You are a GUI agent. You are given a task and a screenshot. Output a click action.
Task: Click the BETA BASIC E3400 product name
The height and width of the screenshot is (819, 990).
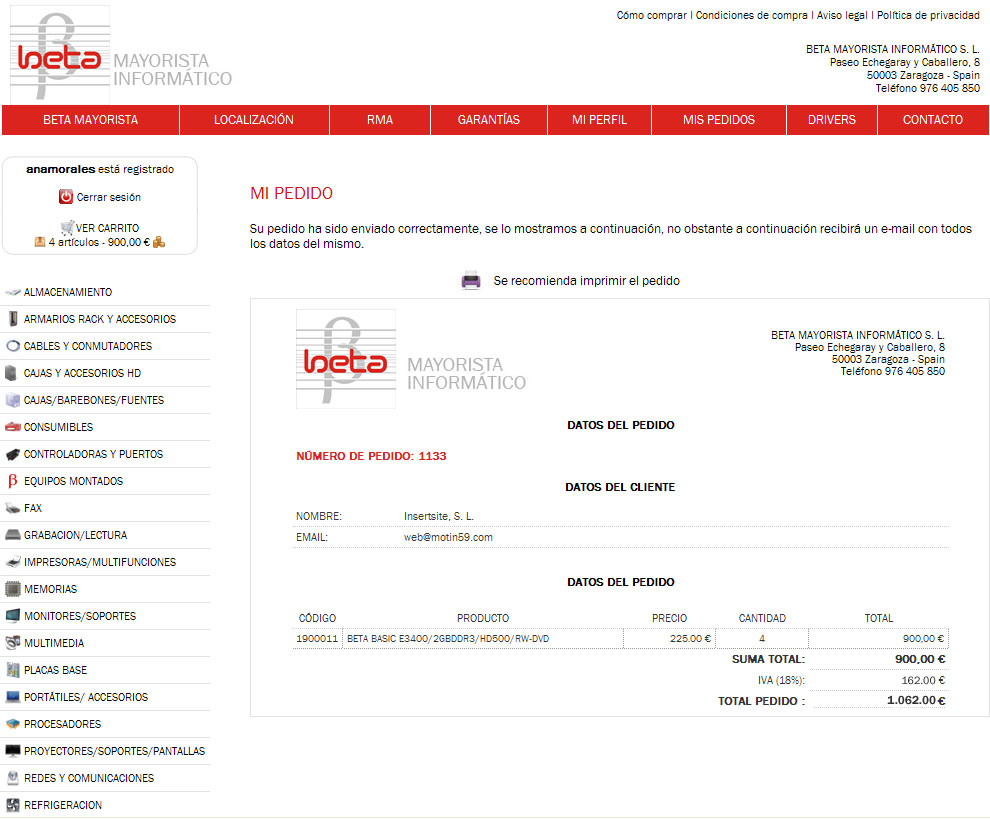448,638
